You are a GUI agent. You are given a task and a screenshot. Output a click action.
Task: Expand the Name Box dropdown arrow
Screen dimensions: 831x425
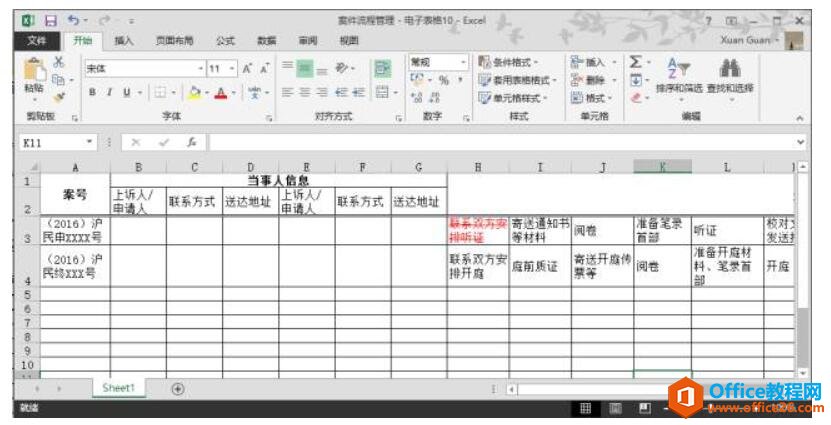coord(90,142)
